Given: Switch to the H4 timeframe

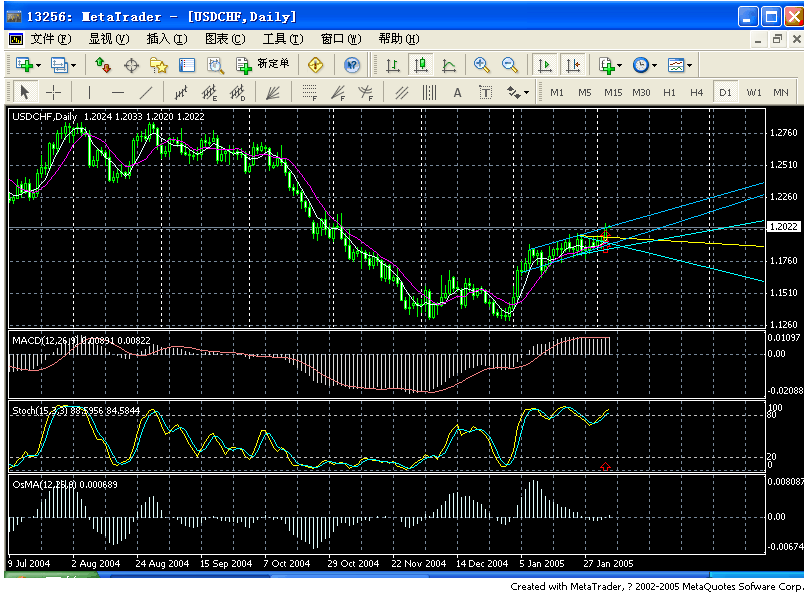Looking at the screenshot, I should point(697,92).
